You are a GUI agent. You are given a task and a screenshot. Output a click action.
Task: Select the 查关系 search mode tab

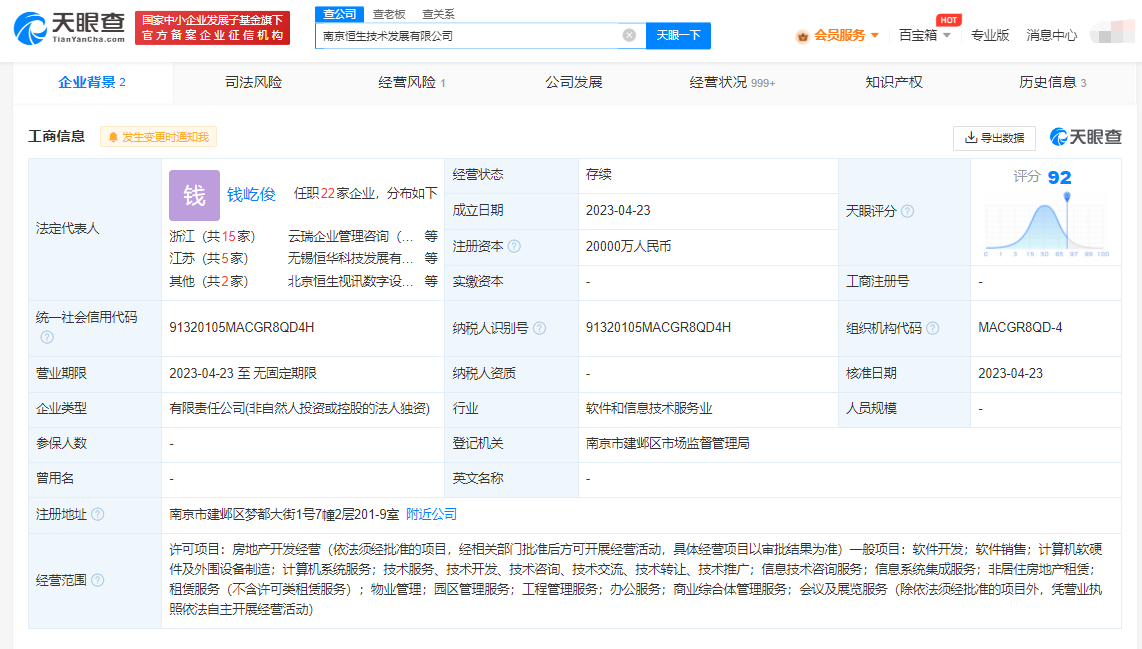click(x=438, y=14)
